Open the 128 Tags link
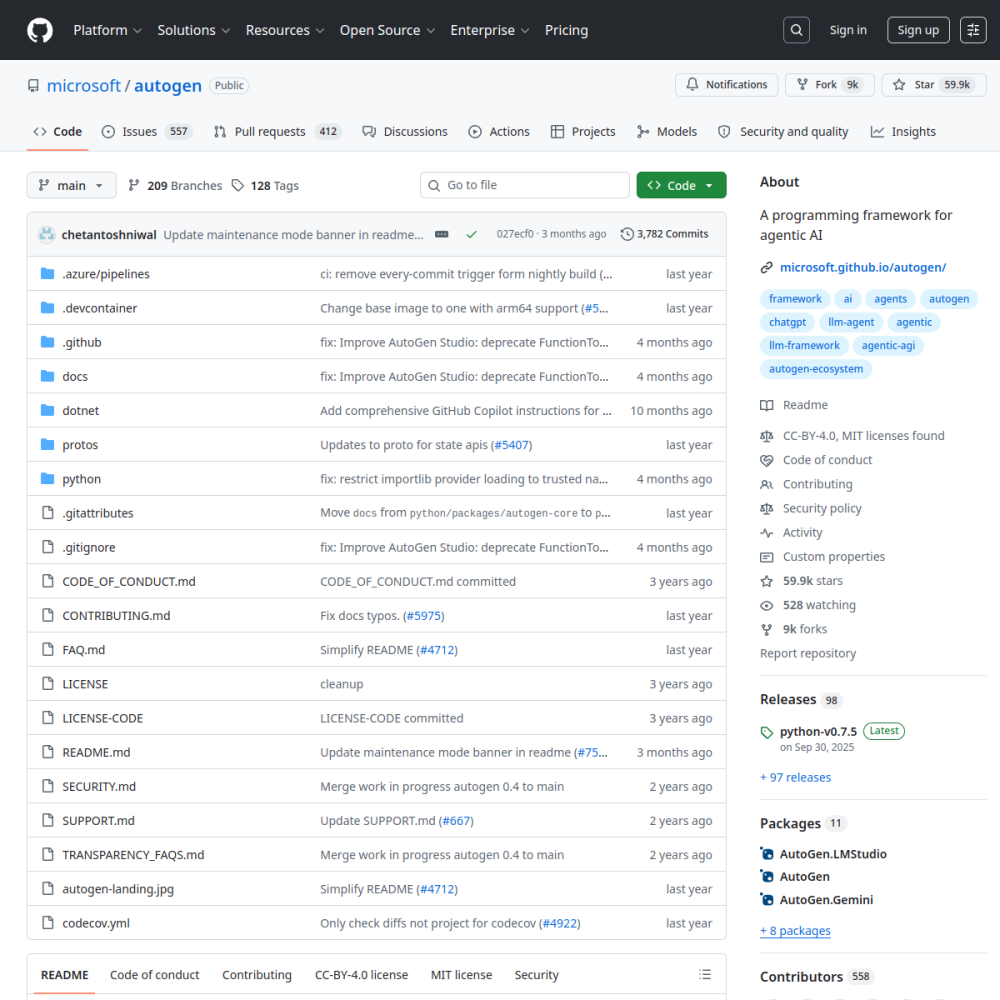 click(265, 186)
